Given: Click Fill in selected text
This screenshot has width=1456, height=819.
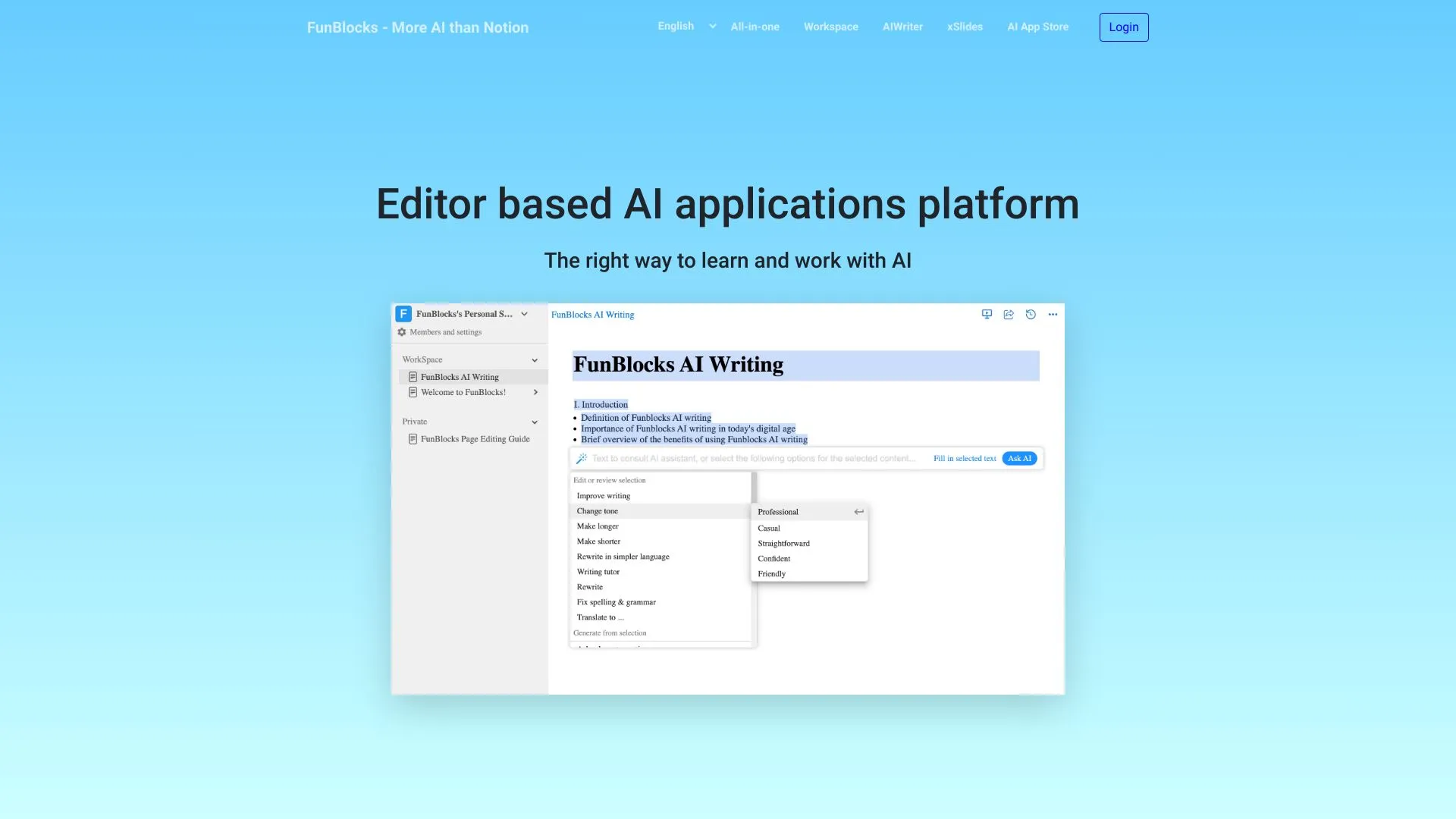Looking at the screenshot, I should (965, 459).
